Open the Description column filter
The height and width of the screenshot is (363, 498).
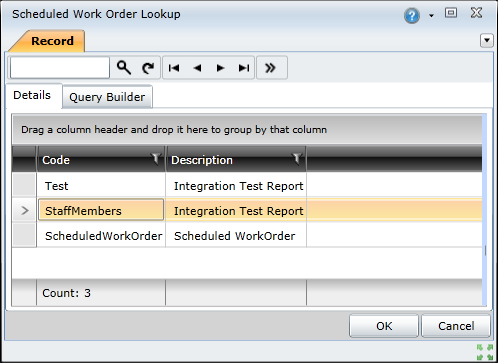[297, 159]
